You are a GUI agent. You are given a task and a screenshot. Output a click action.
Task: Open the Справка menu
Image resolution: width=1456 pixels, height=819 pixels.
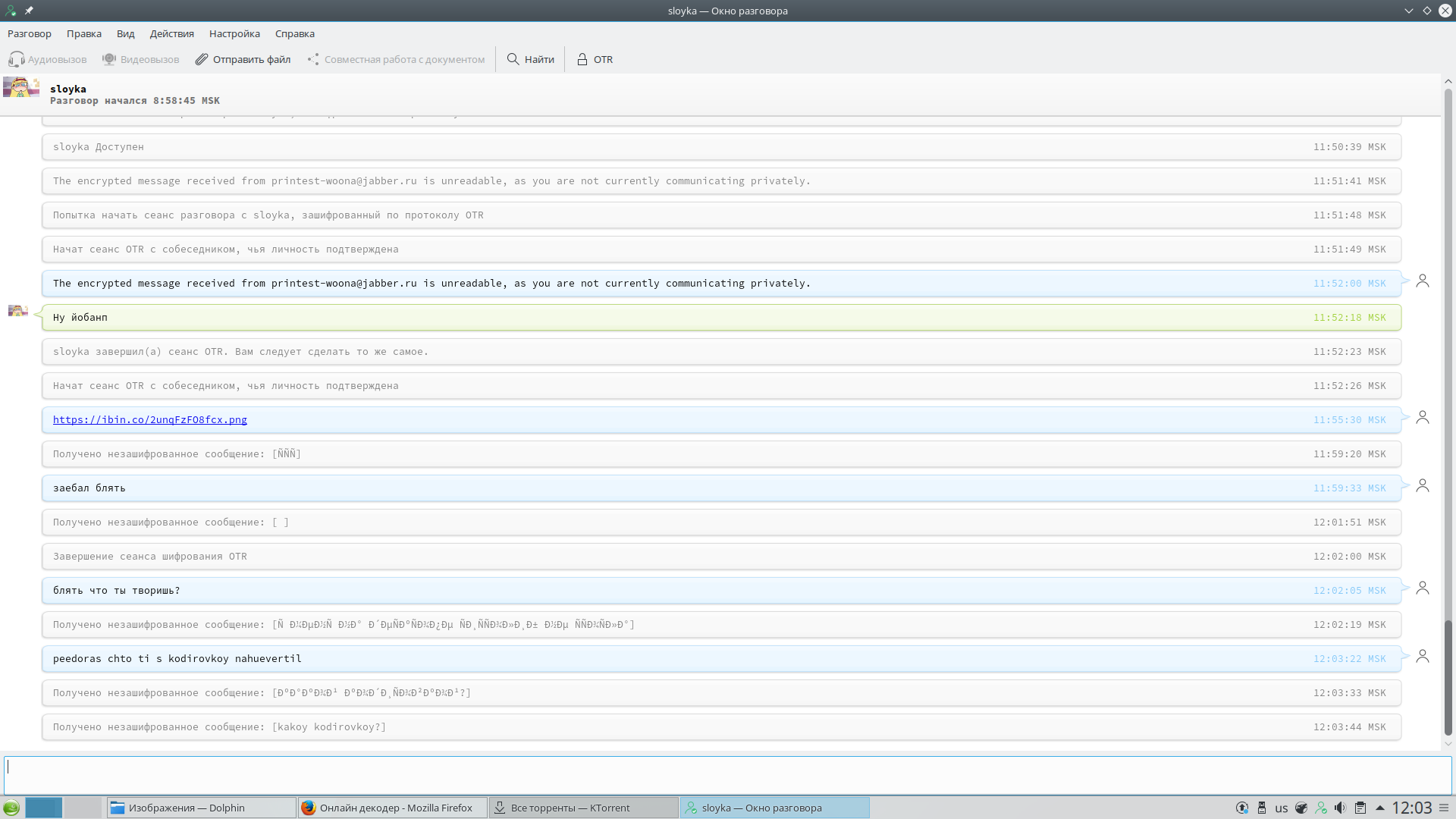(295, 33)
